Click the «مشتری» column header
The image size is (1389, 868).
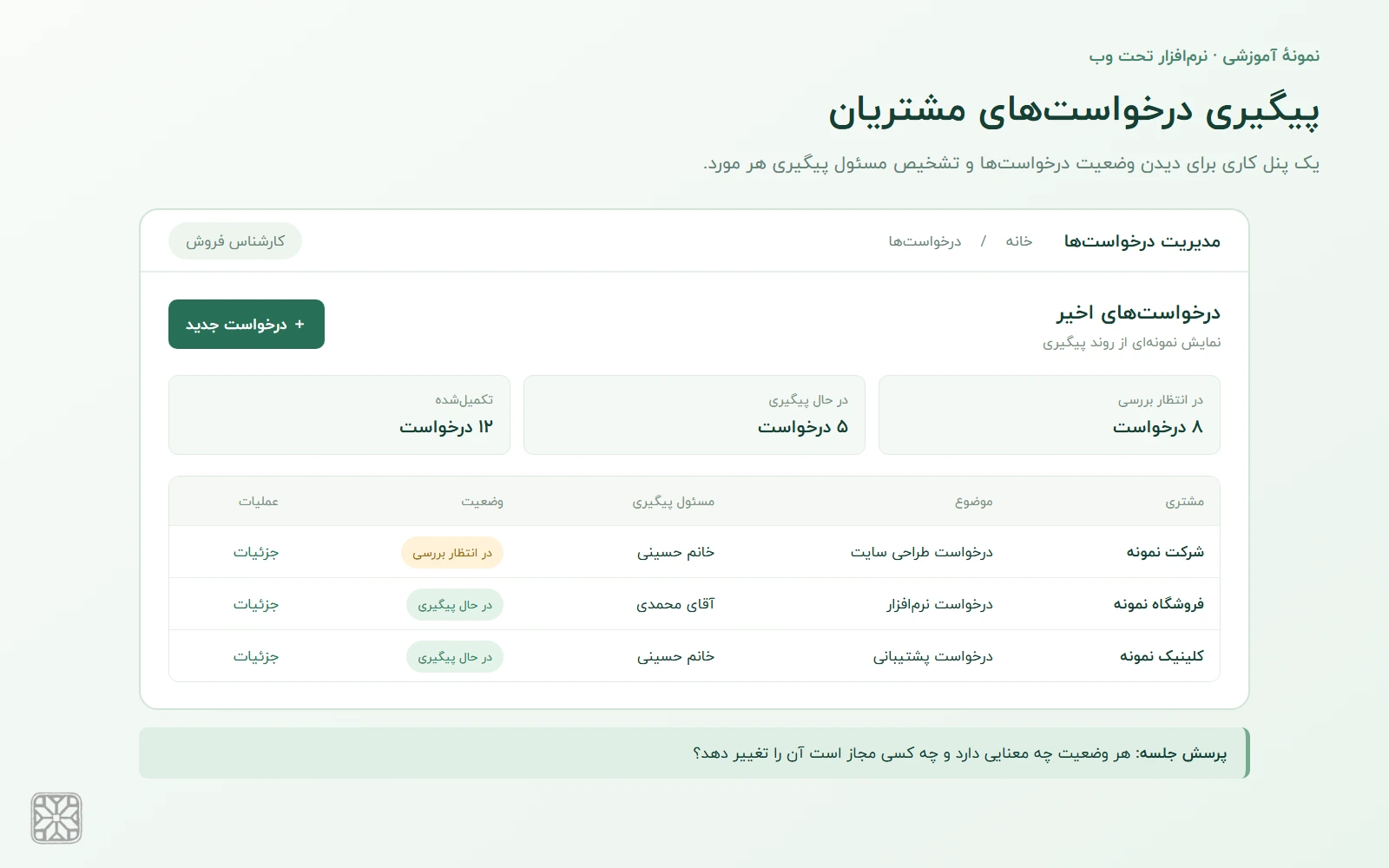click(1185, 502)
